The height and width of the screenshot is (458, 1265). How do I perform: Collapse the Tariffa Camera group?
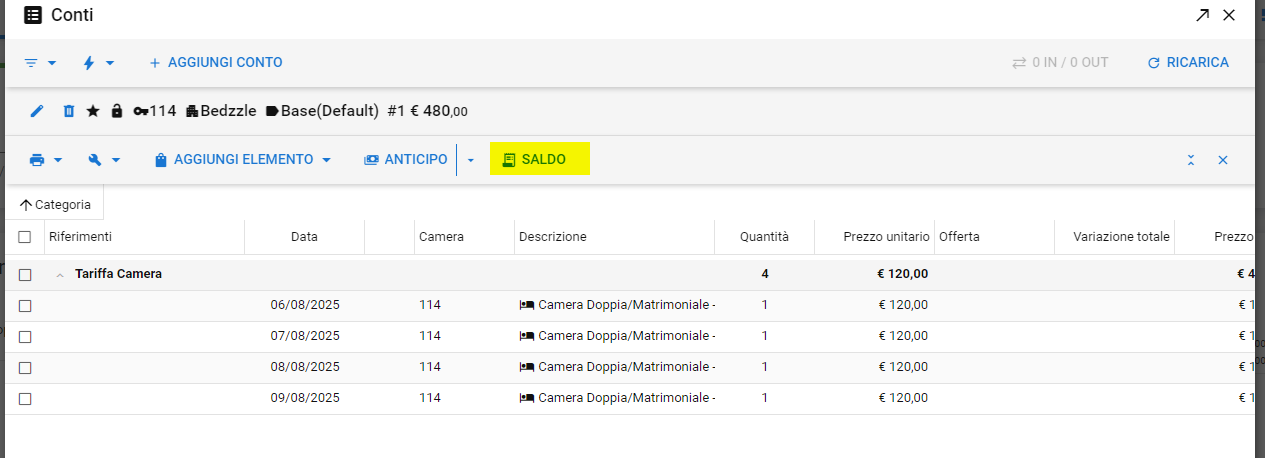[x=61, y=274]
